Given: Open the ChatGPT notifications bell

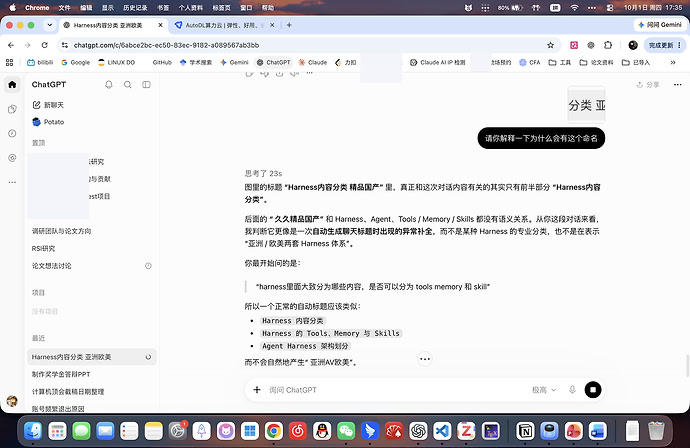Looking at the screenshot, I should pyautogui.click(x=109, y=84).
